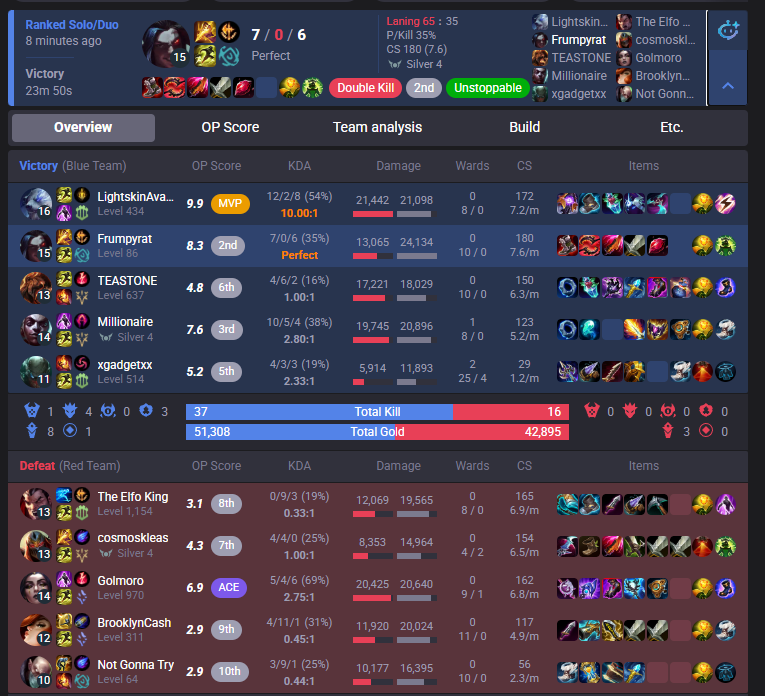Image resolution: width=765 pixels, height=696 pixels.
Task: Collapse the match details with the up chevron
Action: 727,86
